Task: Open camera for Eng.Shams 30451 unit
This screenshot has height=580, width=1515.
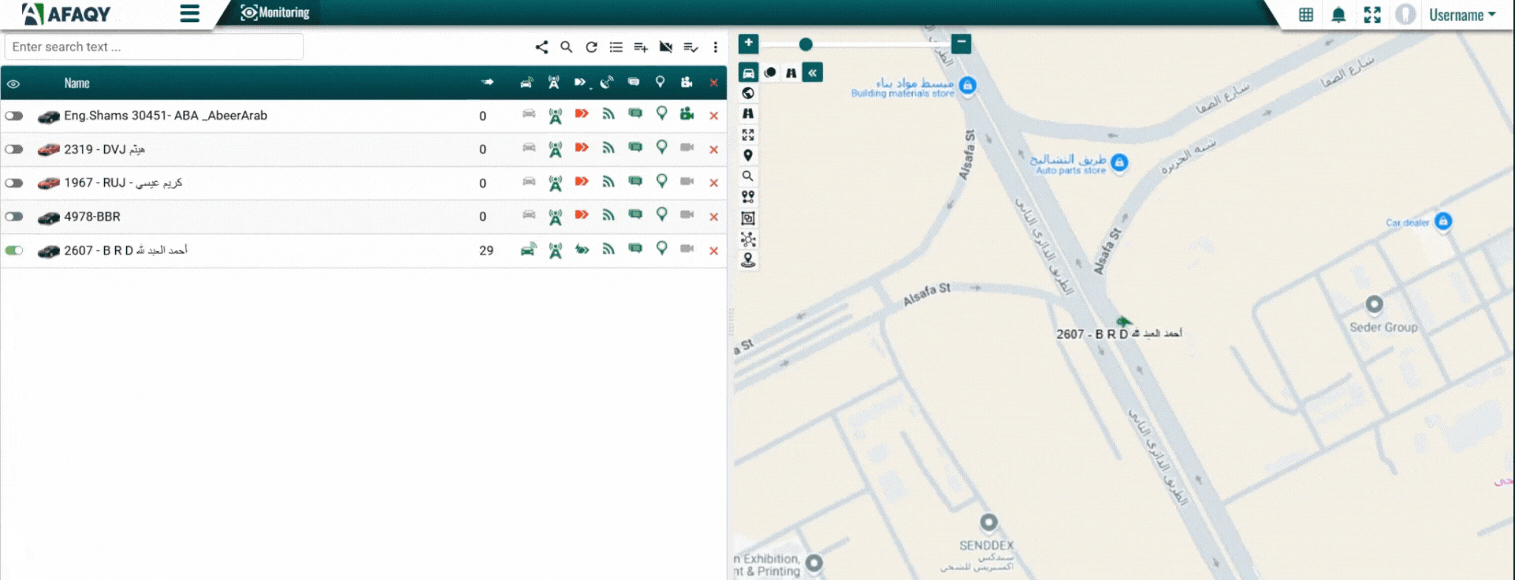Action: click(687, 115)
